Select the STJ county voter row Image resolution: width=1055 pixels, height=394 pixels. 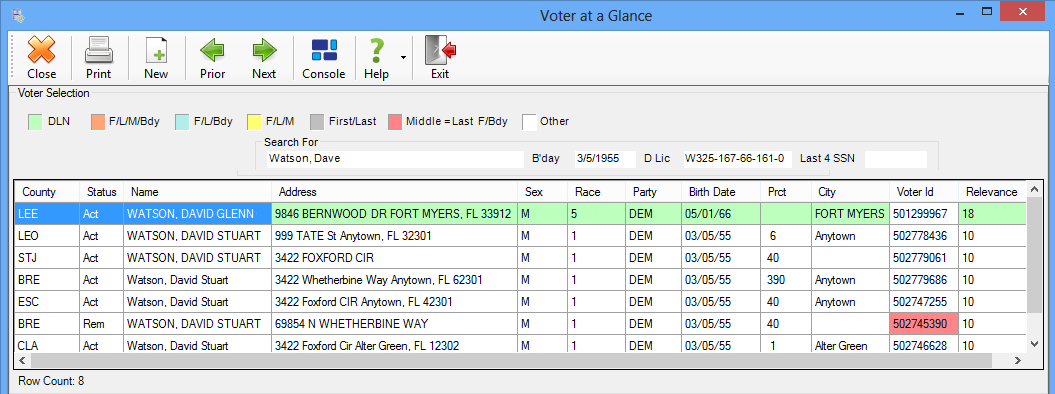point(520,258)
